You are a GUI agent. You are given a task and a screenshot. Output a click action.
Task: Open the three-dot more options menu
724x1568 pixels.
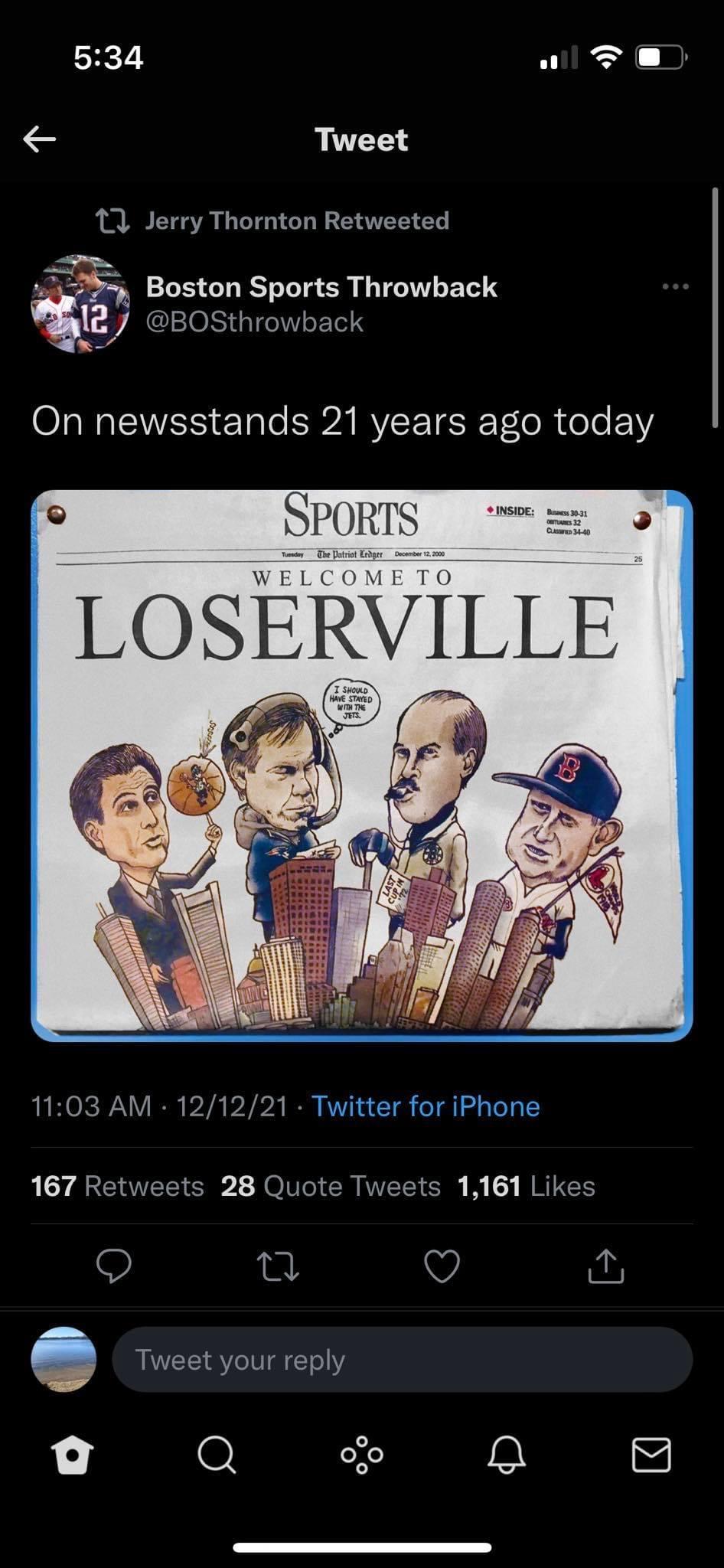tap(676, 286)
